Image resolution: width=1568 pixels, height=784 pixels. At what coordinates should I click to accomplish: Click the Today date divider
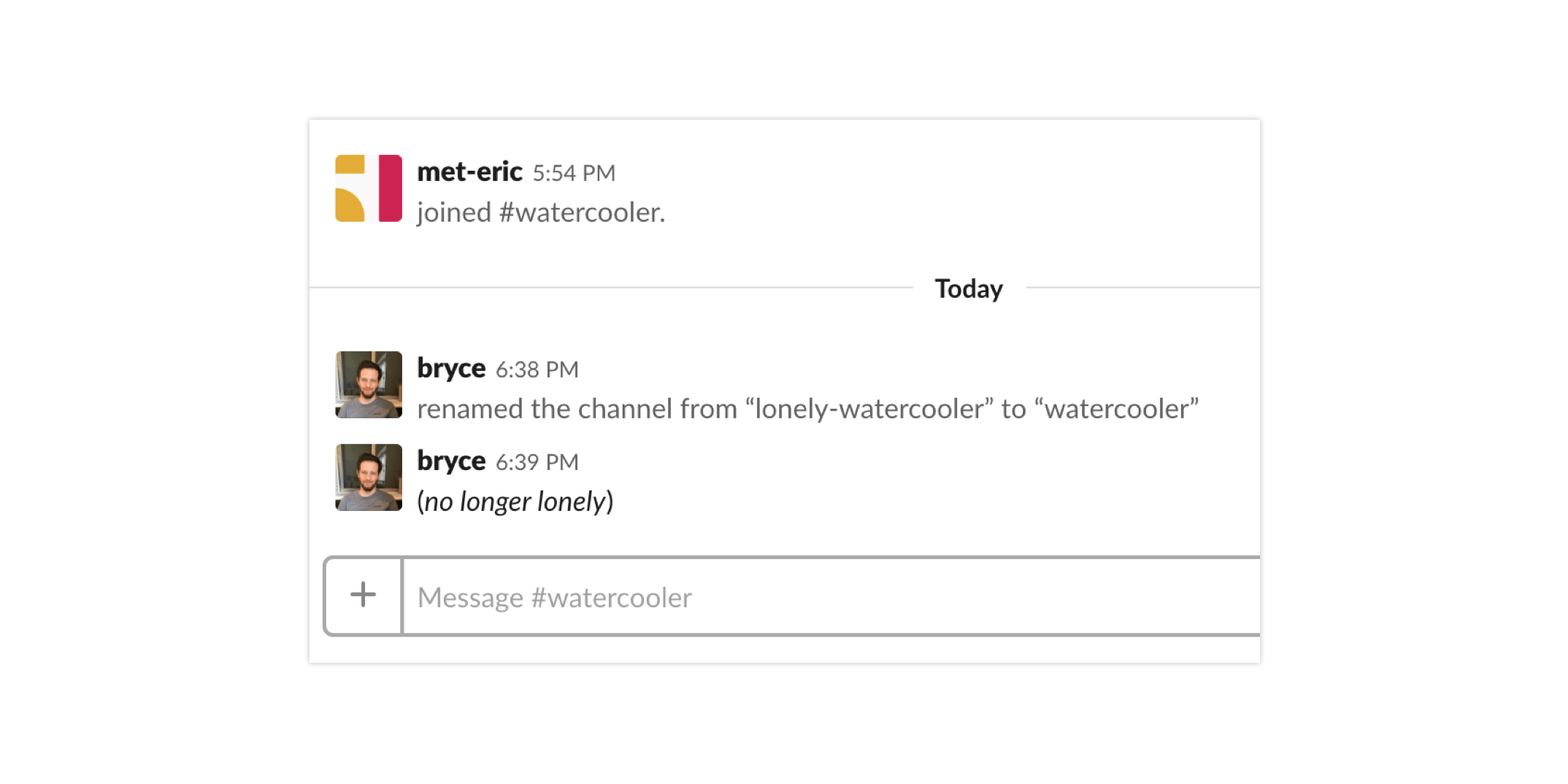click(x=968, y=288)
